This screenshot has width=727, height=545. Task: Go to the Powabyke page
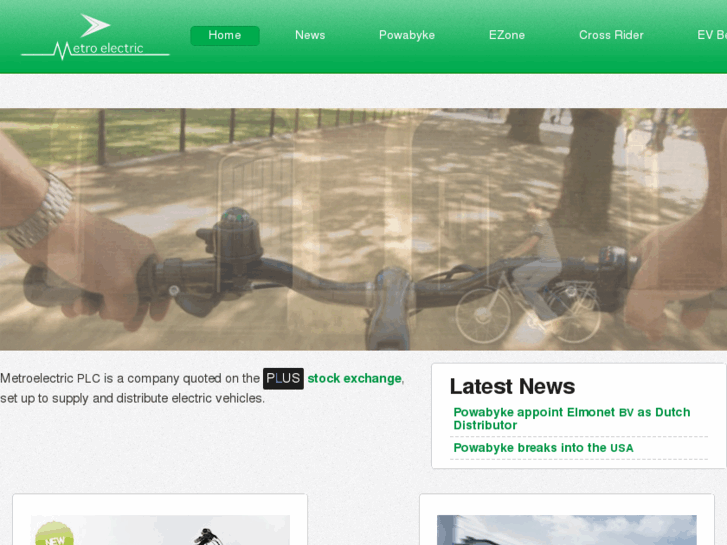click(407, 35)
